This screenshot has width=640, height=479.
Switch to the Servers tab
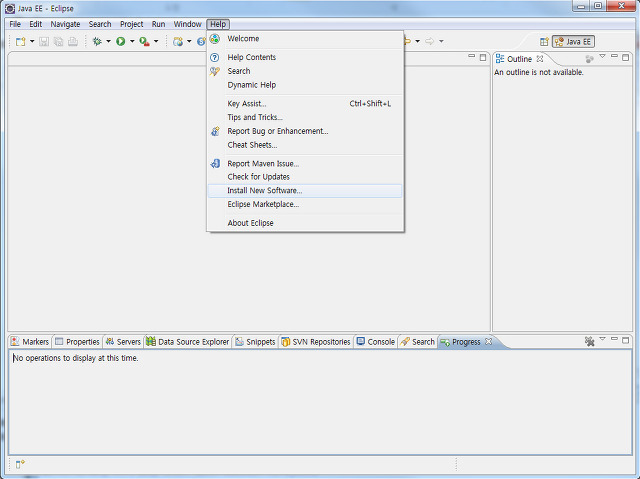pyautogui.click(x=123, y=342)
